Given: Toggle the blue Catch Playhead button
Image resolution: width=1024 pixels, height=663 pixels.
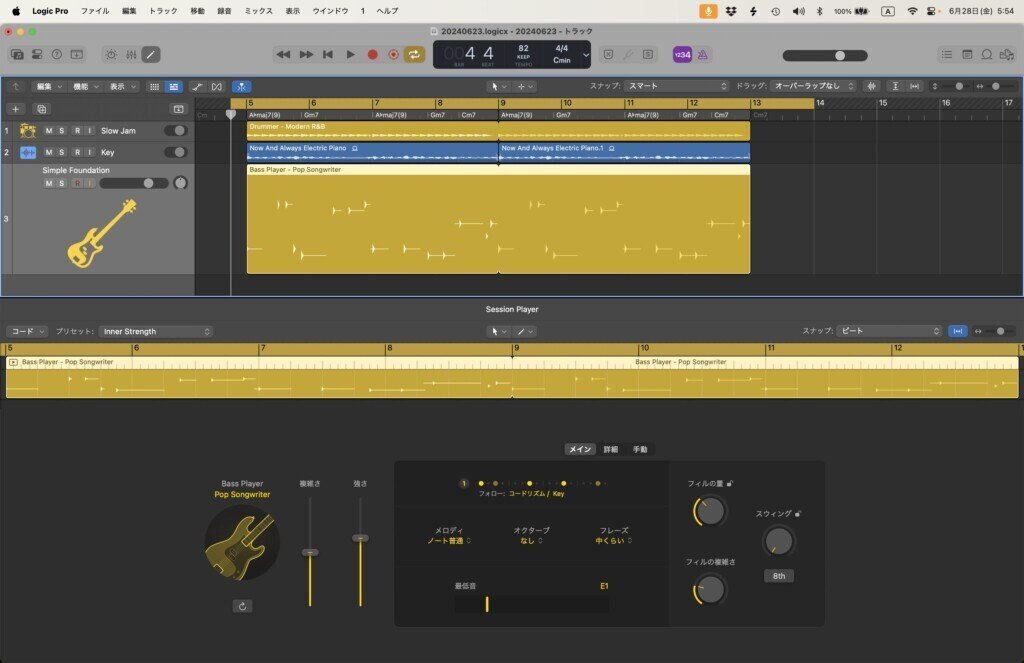Looking at the screenshot, I should (241, 87).
